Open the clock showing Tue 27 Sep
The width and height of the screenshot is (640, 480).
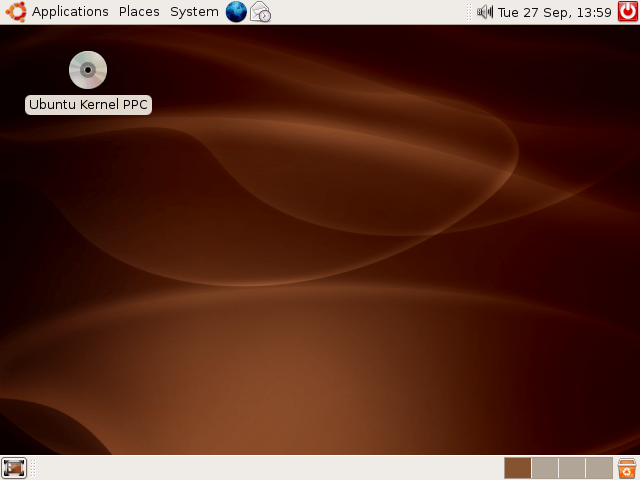(x=555, y=12)
